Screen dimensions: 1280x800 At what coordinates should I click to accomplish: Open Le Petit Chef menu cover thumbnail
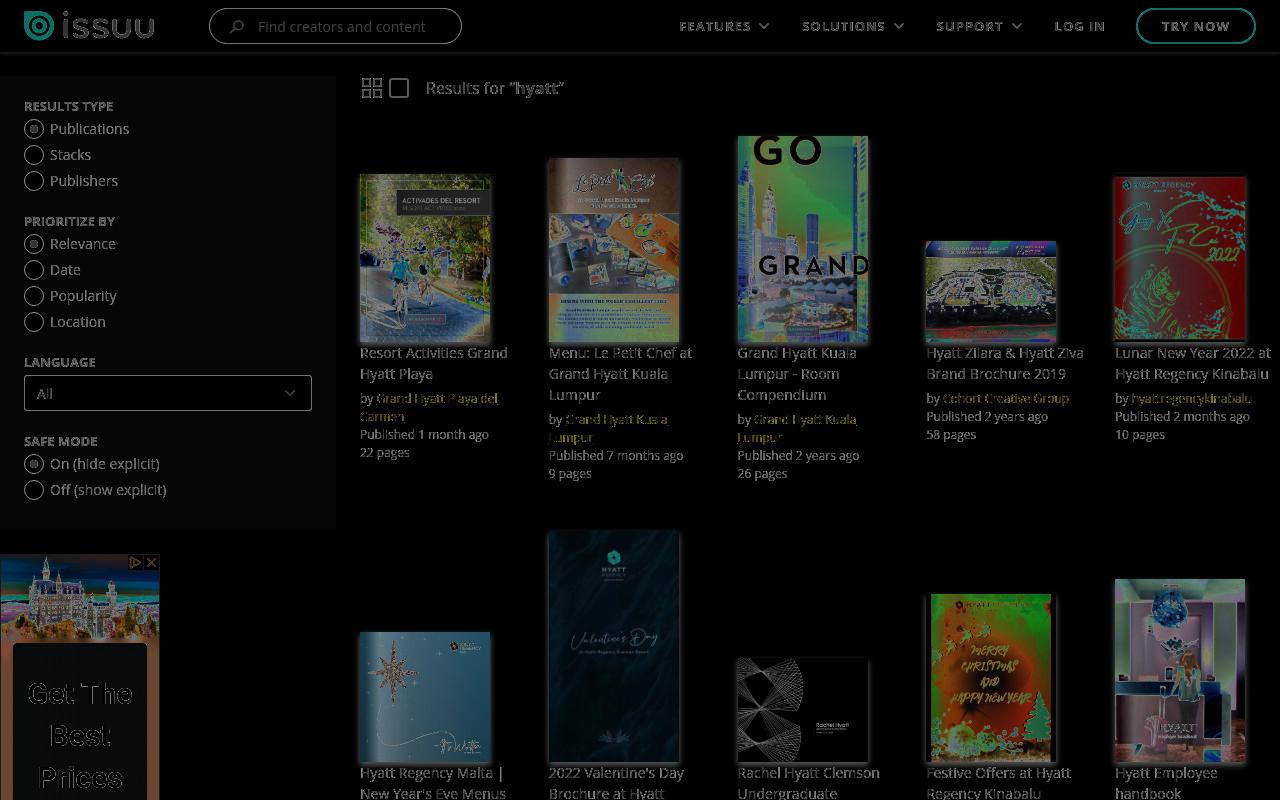[614, 250]
